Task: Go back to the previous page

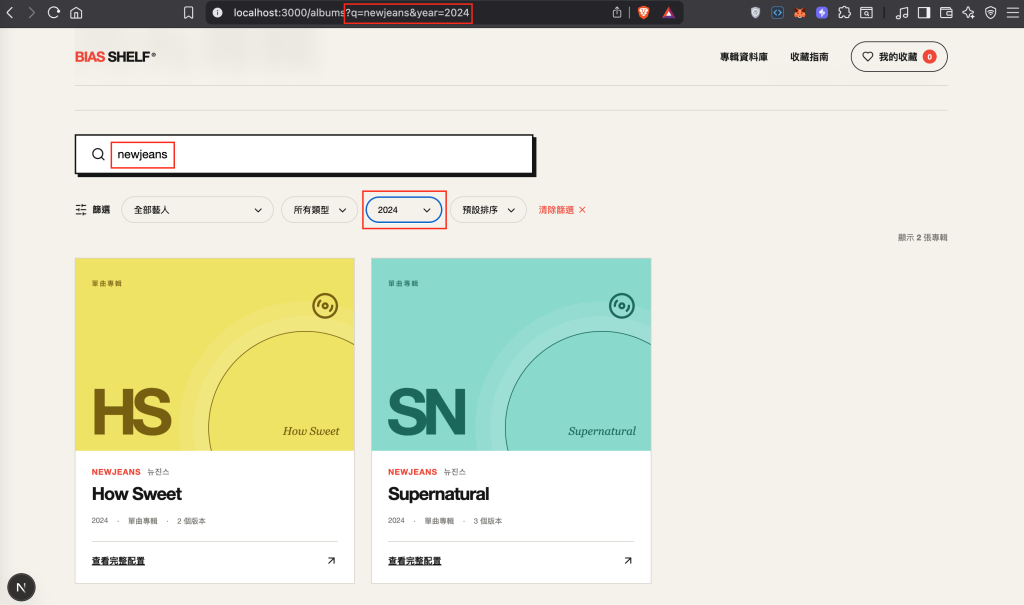Action: point(10,12)
